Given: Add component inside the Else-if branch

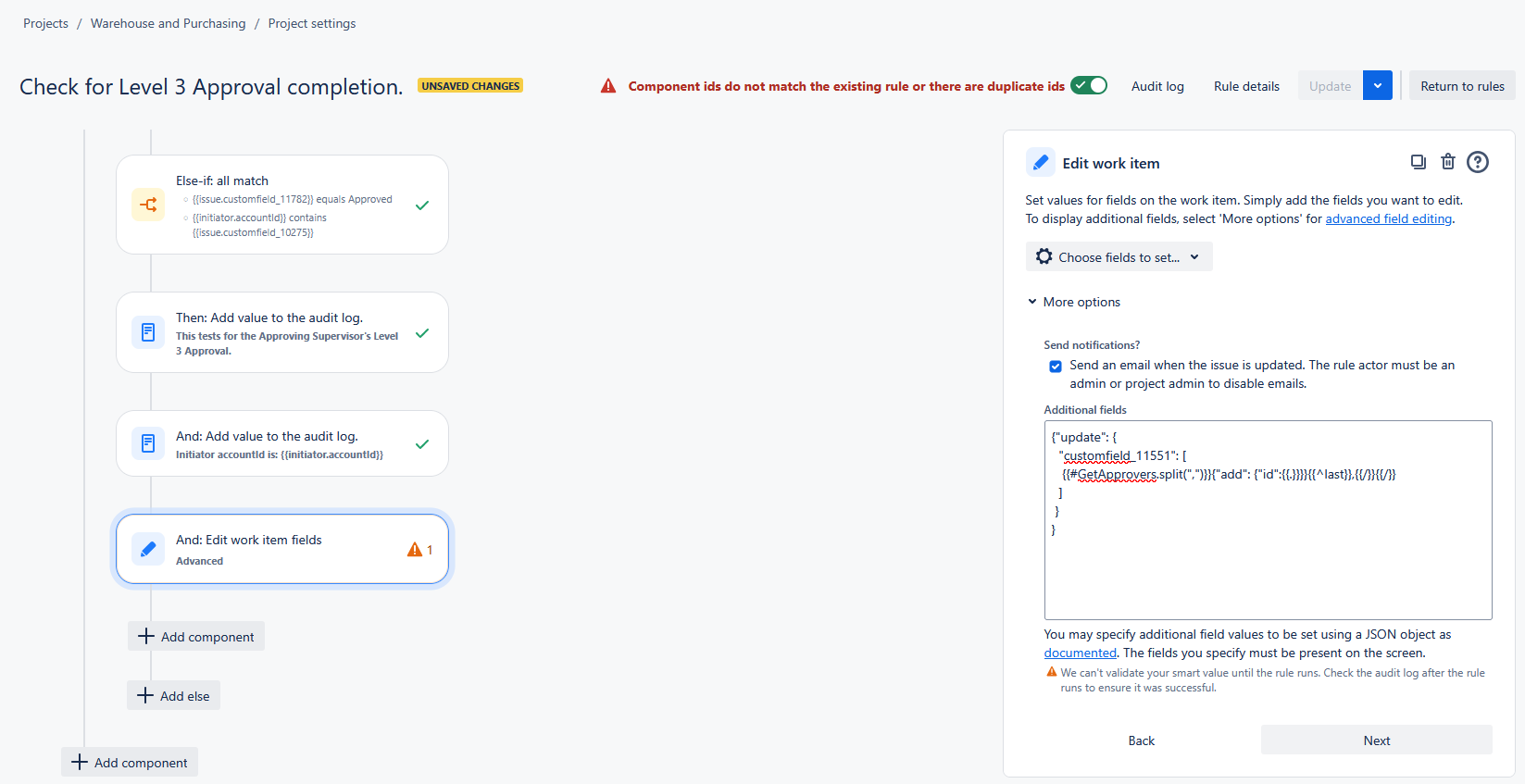Looking at the screenshot, I should click(x=196, y=636).
